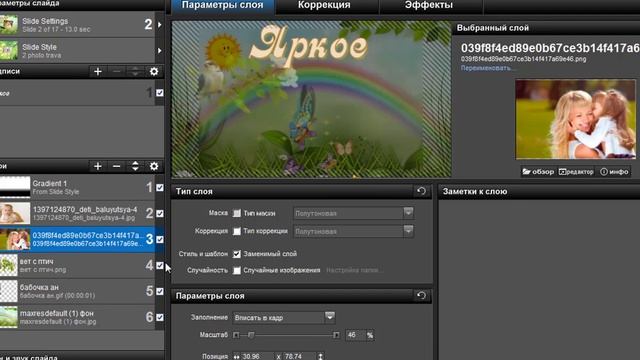Click the Масштаб percent value field
This screenshot has width=640, height=360.
355,335
